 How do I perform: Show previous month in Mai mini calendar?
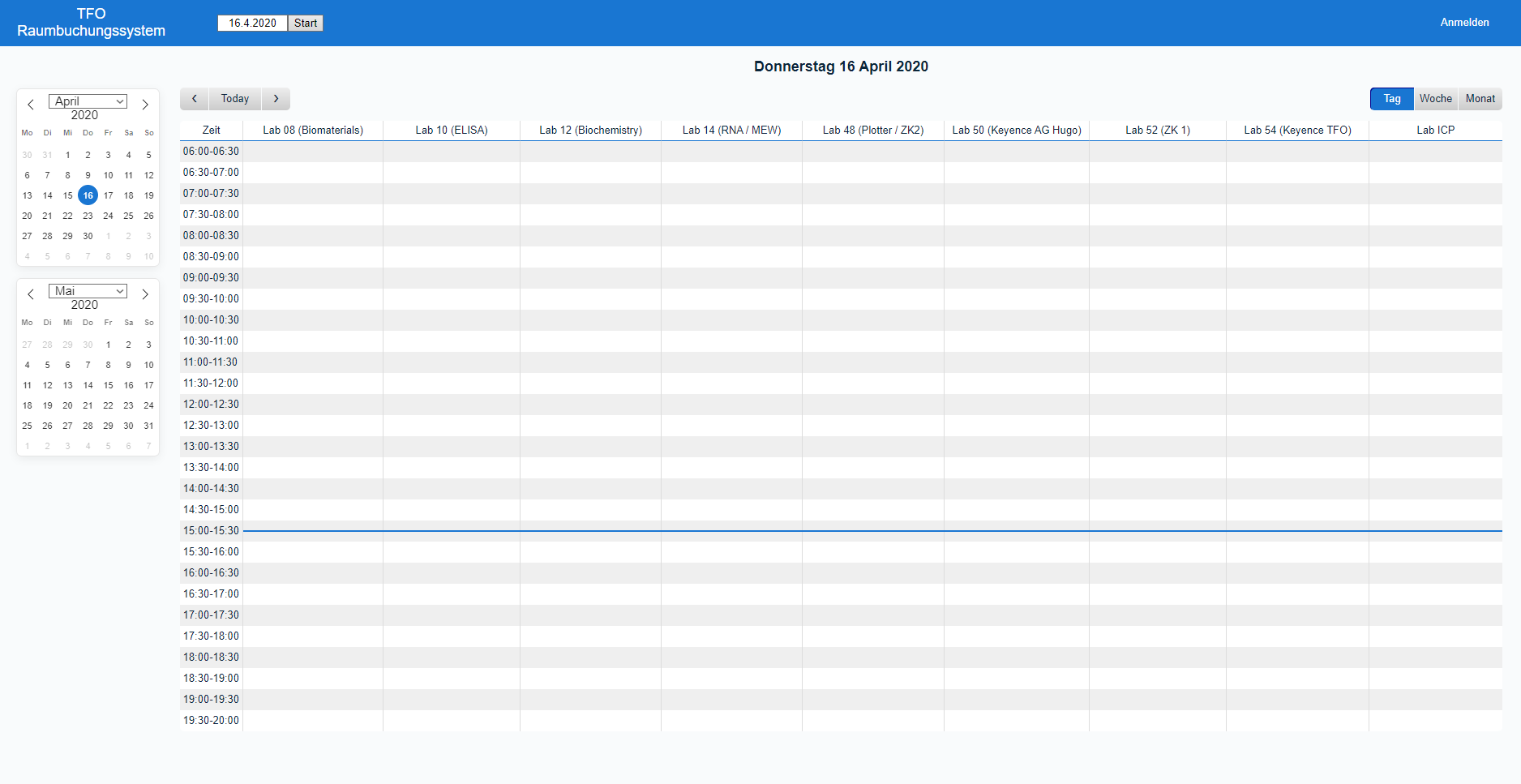pyautogui.click(x=31, y=294)
